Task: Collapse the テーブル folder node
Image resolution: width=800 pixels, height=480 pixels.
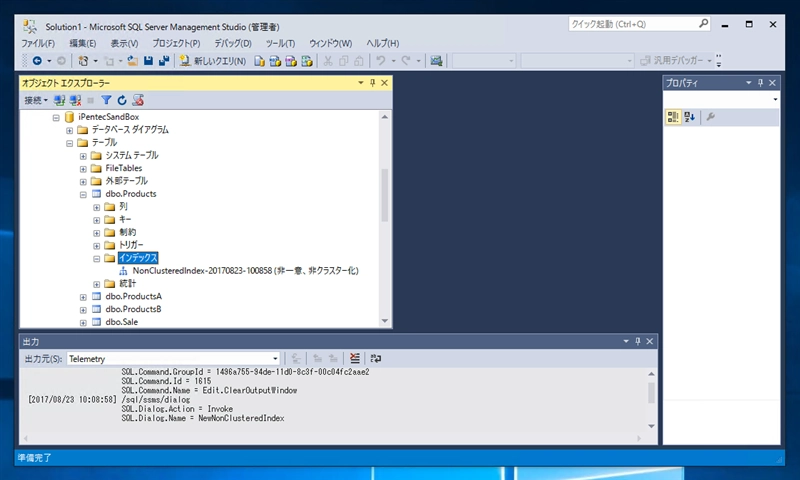Action: [69, 143]
